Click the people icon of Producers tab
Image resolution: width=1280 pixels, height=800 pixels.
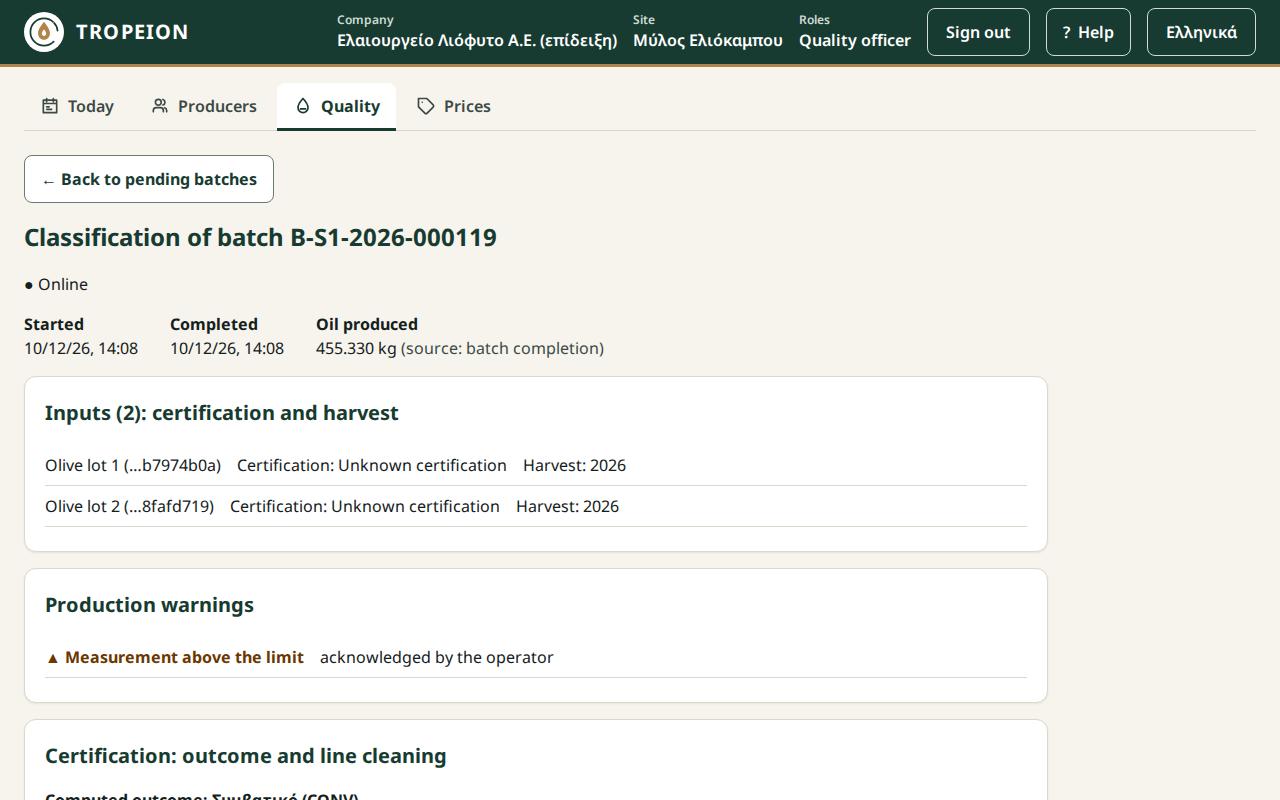click(x=160, y=106)
